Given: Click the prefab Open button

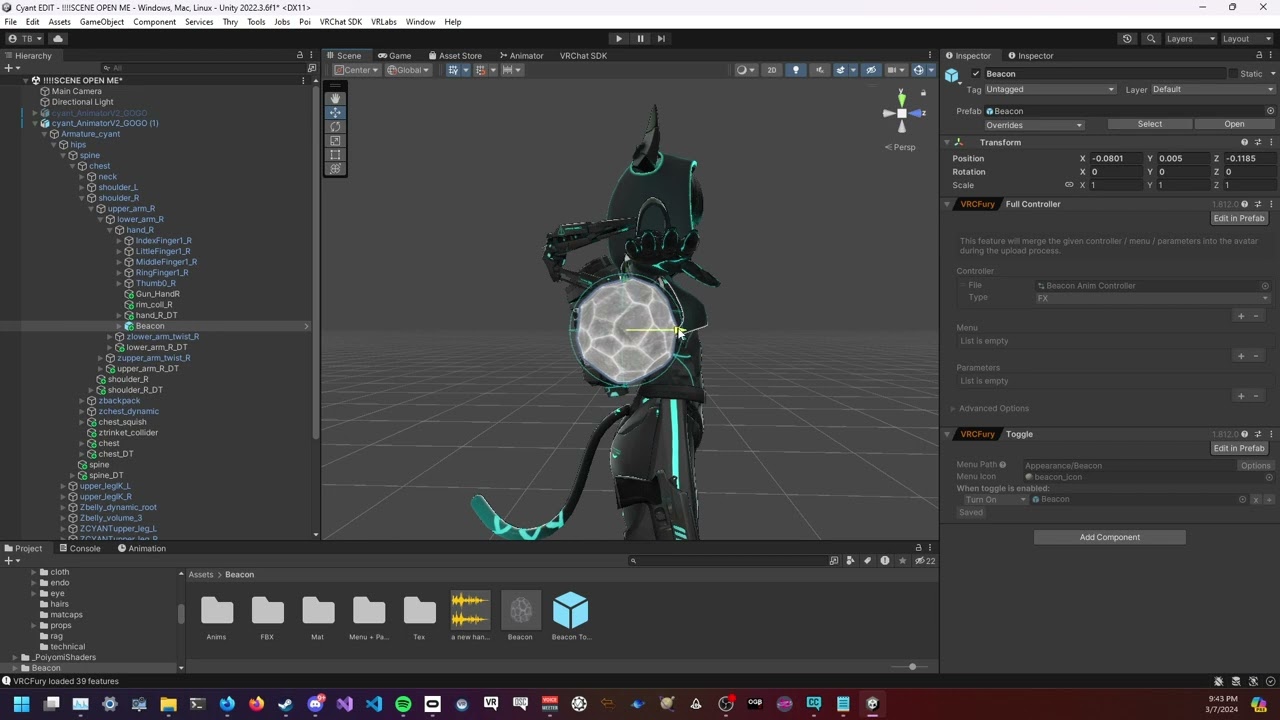Looking at the screenshot, I should 1235,125.
